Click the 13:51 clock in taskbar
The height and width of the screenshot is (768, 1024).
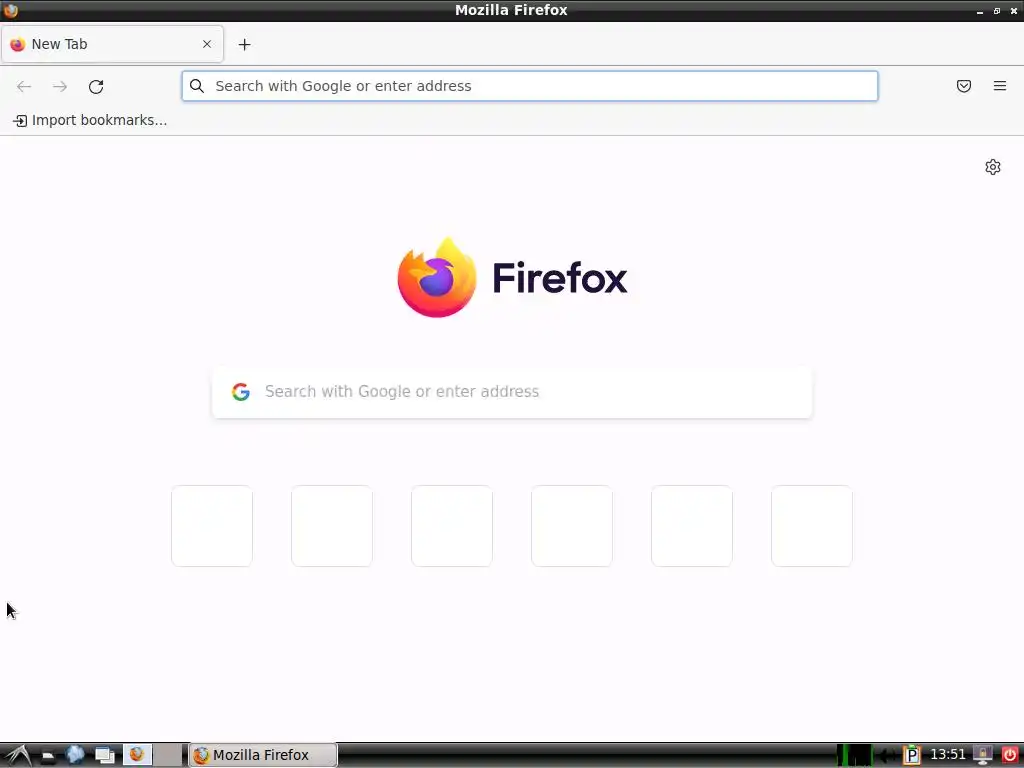pyautogui.click(x=948, y=755)
